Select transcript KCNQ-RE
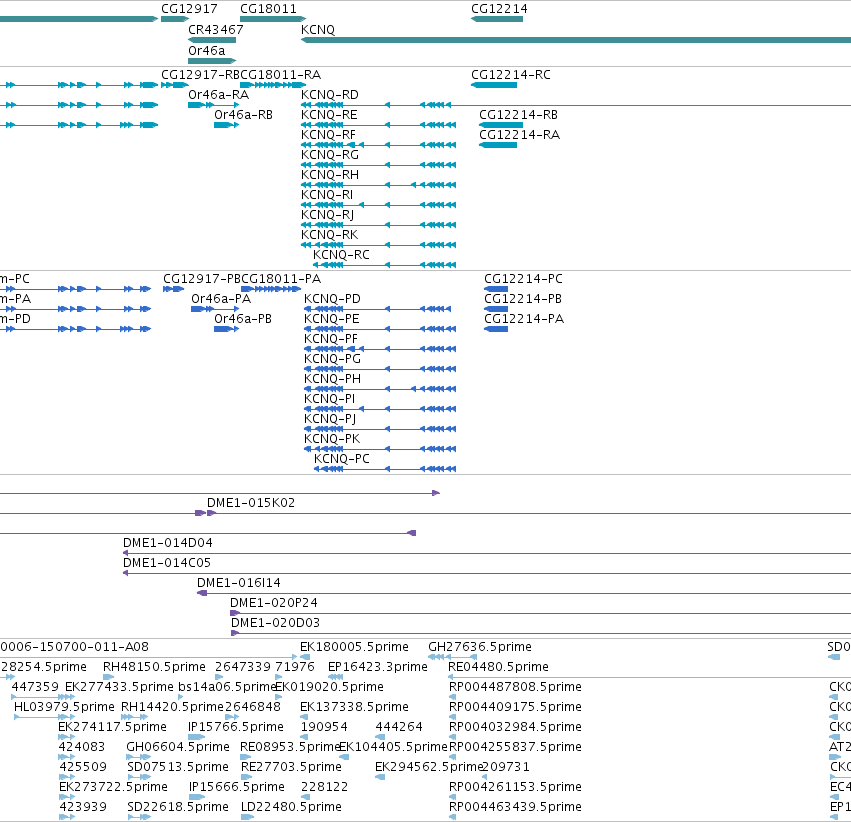Image resolution: width=851 pixels, height=822 pixels. pos(378,125)
